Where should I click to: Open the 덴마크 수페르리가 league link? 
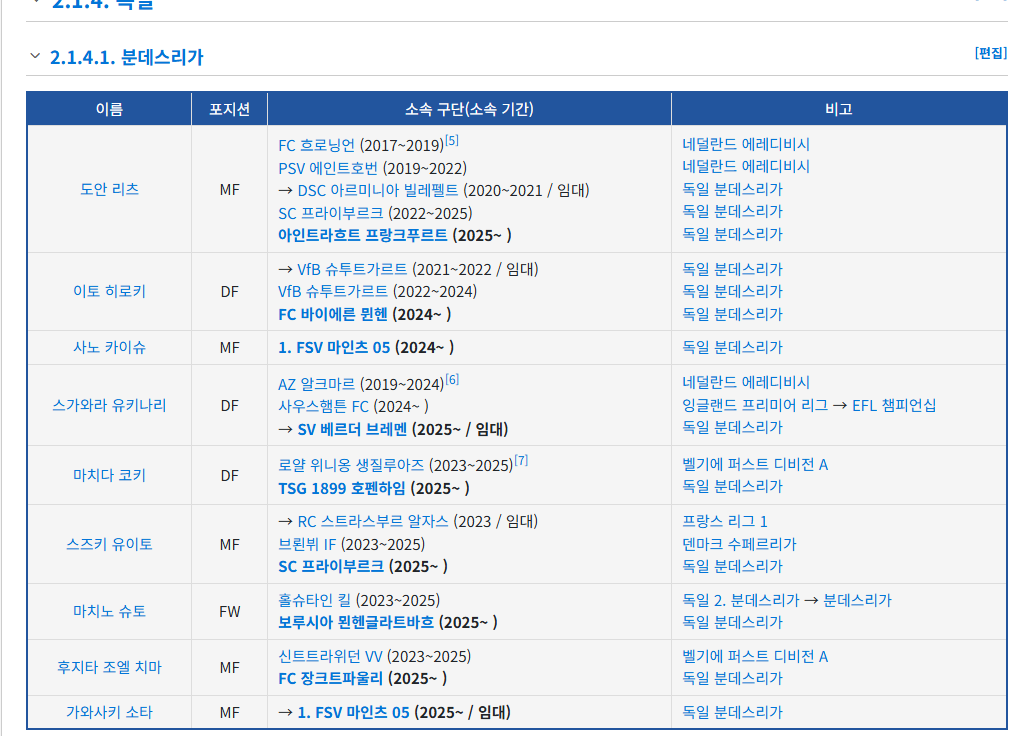(739, 544)
